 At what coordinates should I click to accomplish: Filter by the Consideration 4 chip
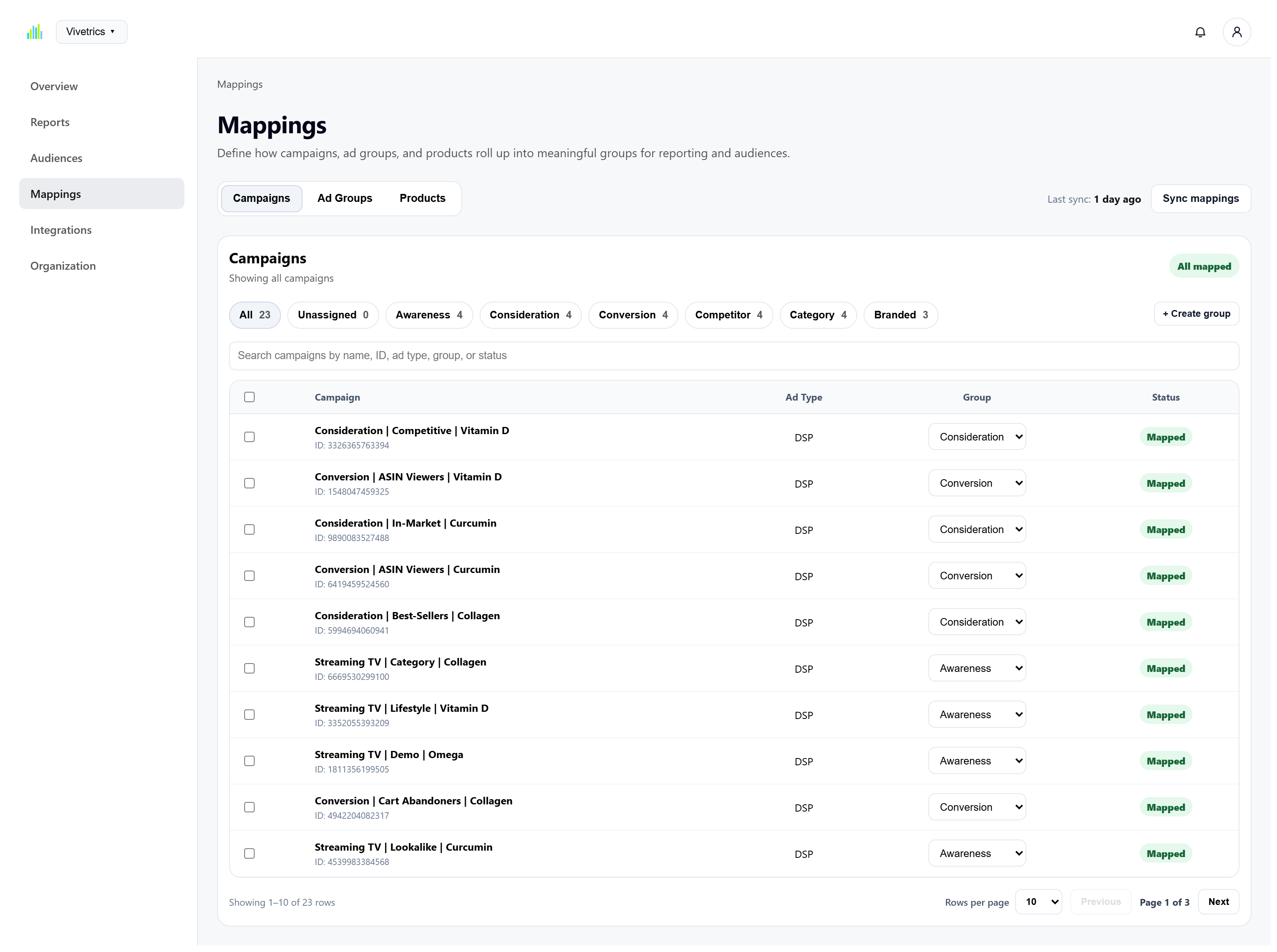530,315
